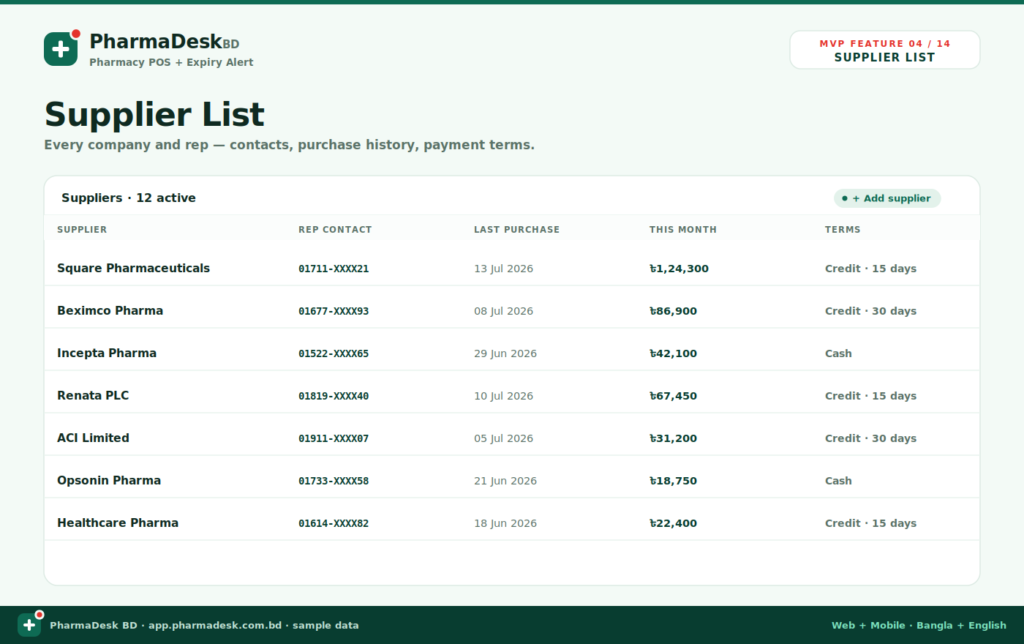Sort by the LAST PURCHASE column header
The width and height of the screenshot is (1024, 644).
(517, 229)
